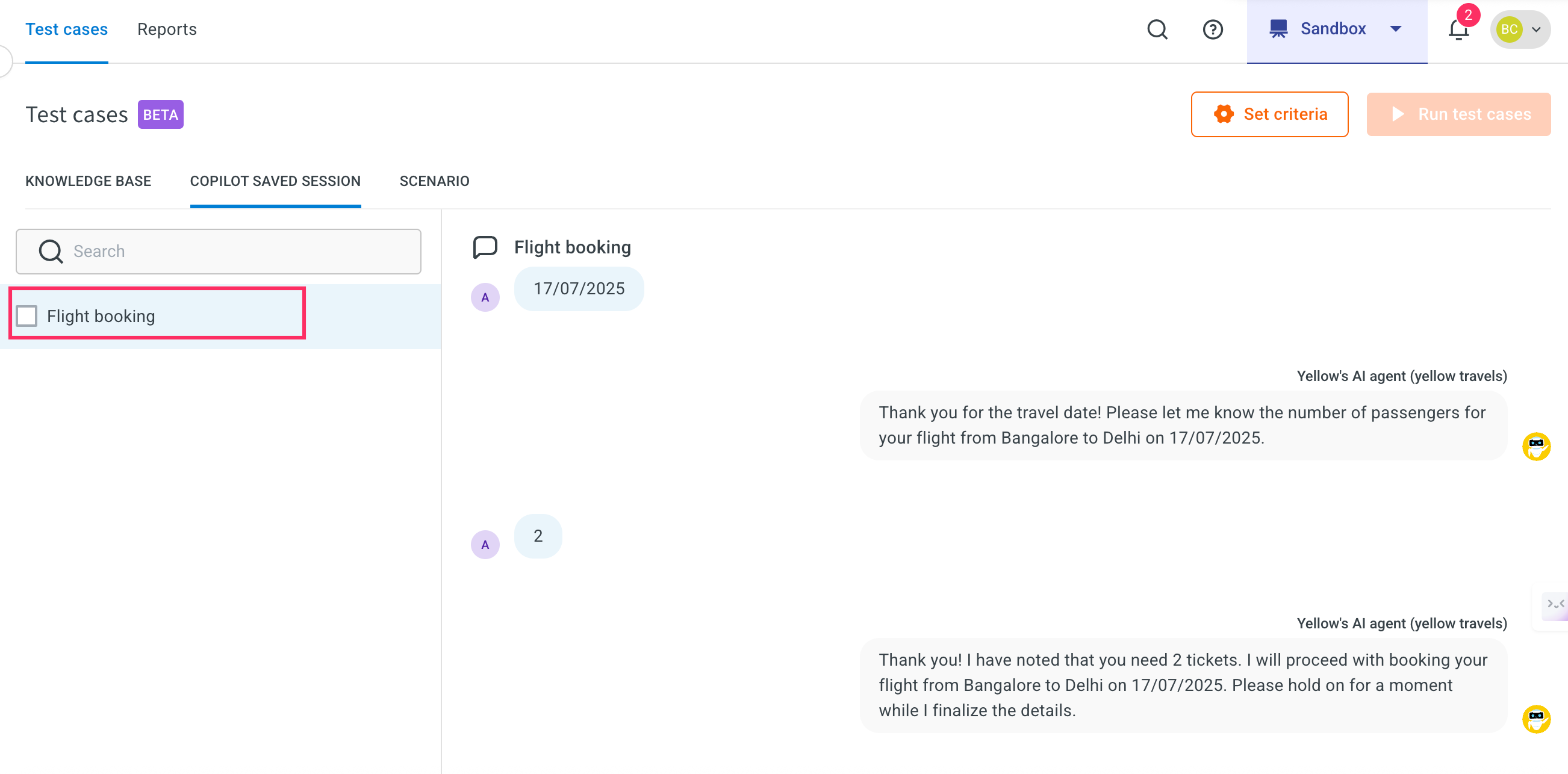Click the second Yellow's AI agent label

pos(1402,624)
